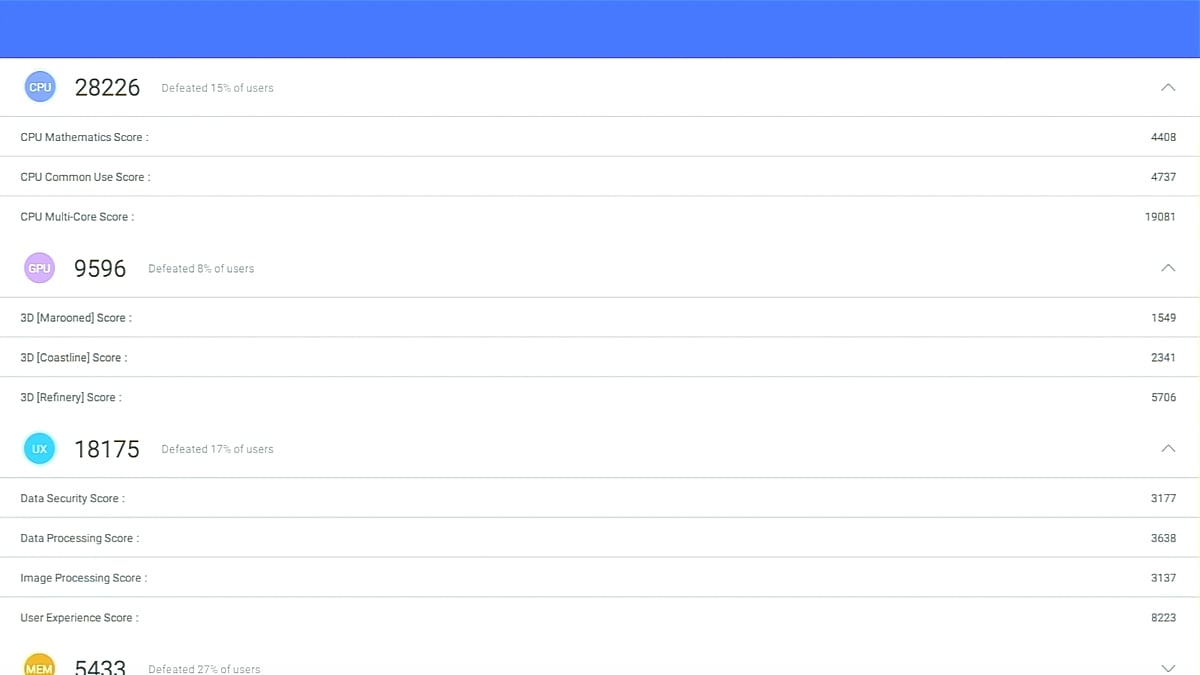Click the yellow MEM category icon
The width and height of the screenshot is (1200, 675).
pos(40,665)
